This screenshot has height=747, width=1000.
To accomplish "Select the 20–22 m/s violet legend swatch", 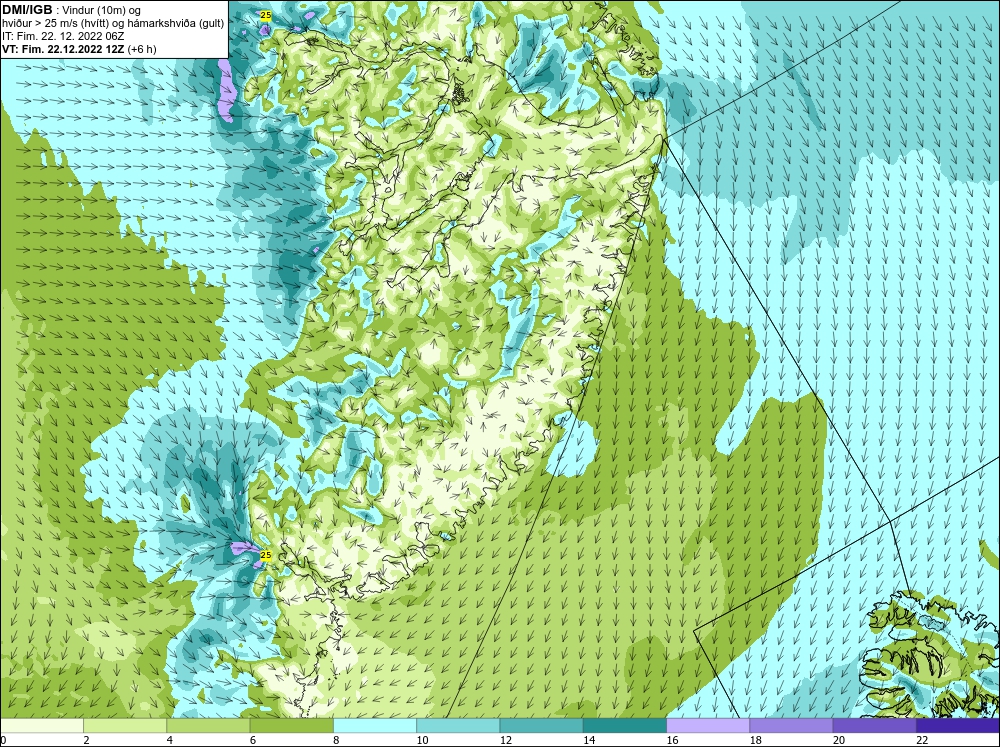I will tap(874, 726).
